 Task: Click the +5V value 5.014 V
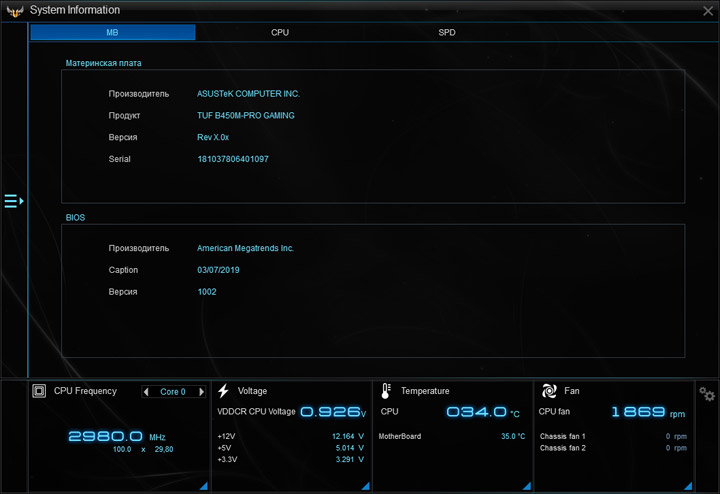pos(349,448)
